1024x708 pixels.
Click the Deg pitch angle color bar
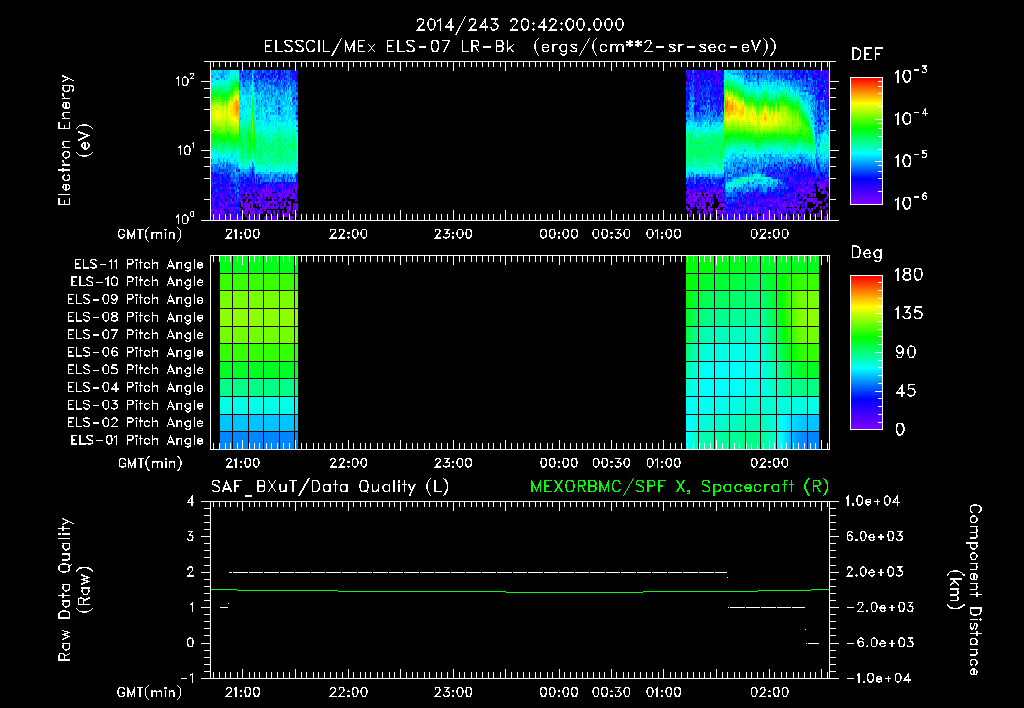(x=866, y=352)
